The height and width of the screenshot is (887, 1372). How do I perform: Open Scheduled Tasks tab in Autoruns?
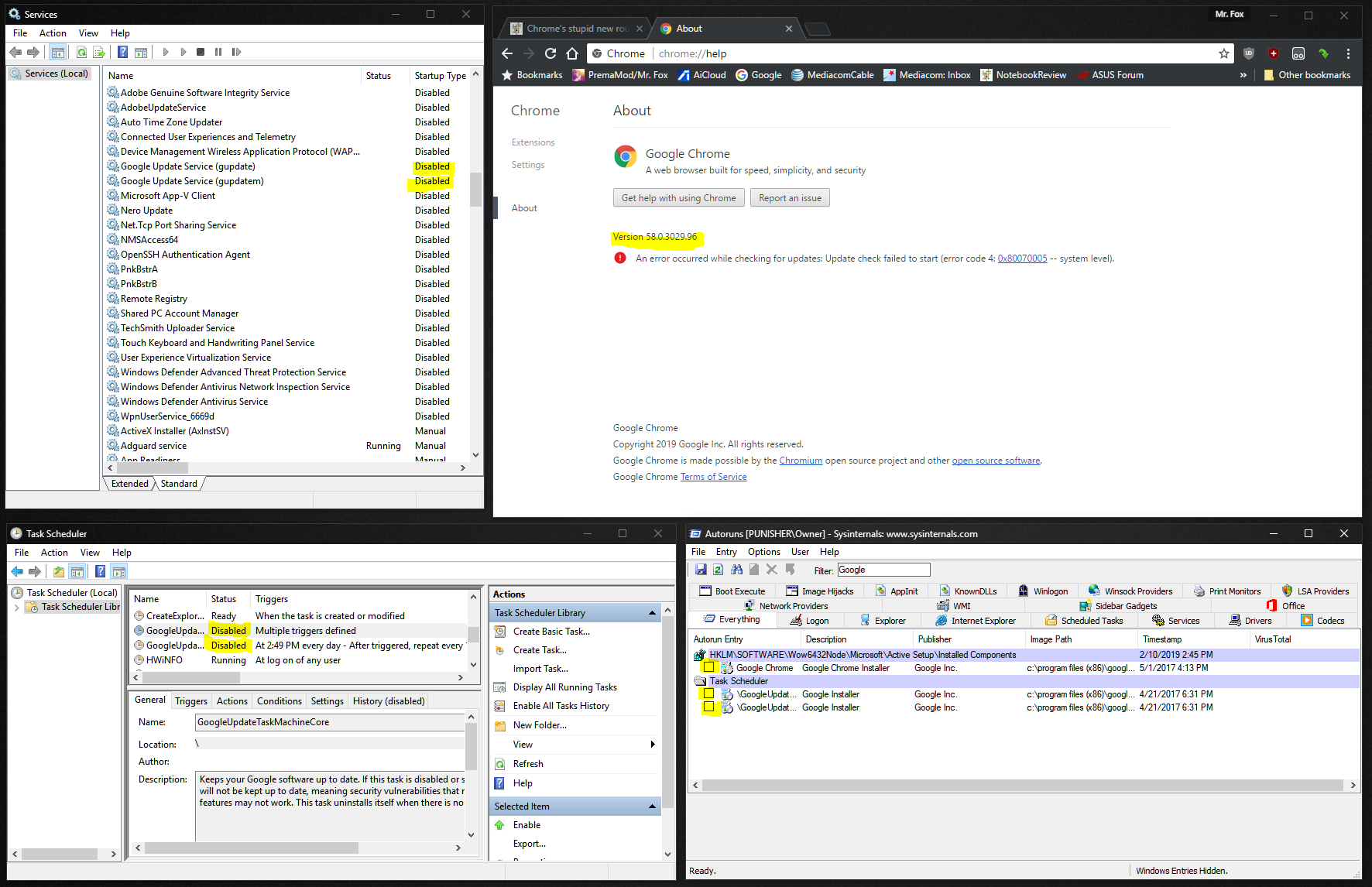click(x=1084, y=621)
